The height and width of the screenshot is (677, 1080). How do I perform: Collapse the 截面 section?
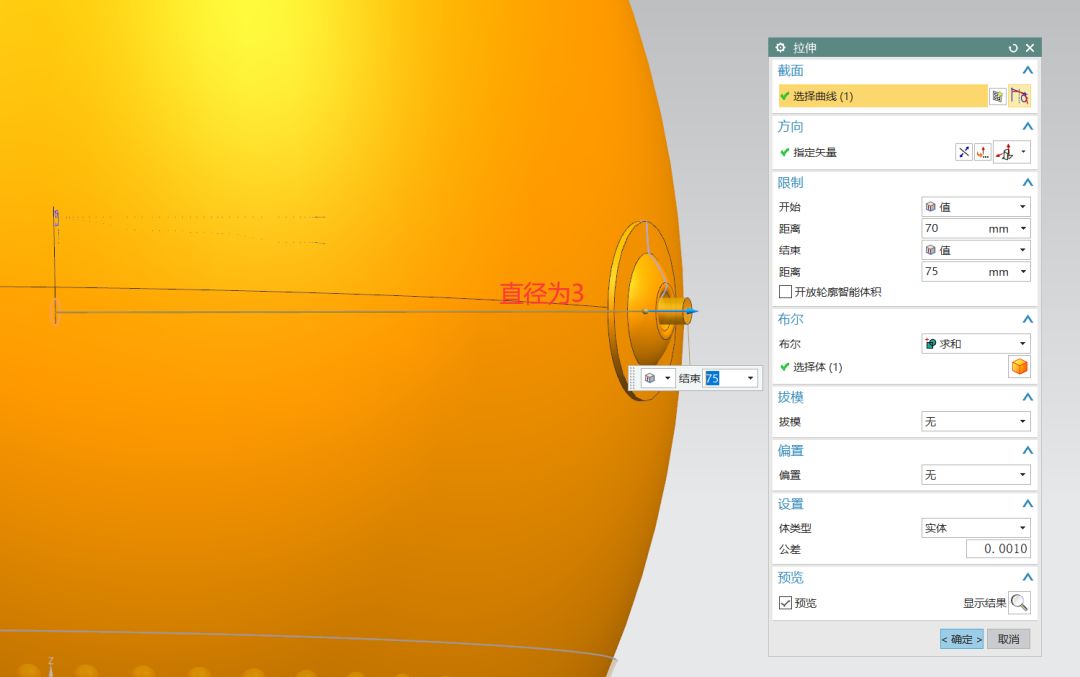point(1028,70)
